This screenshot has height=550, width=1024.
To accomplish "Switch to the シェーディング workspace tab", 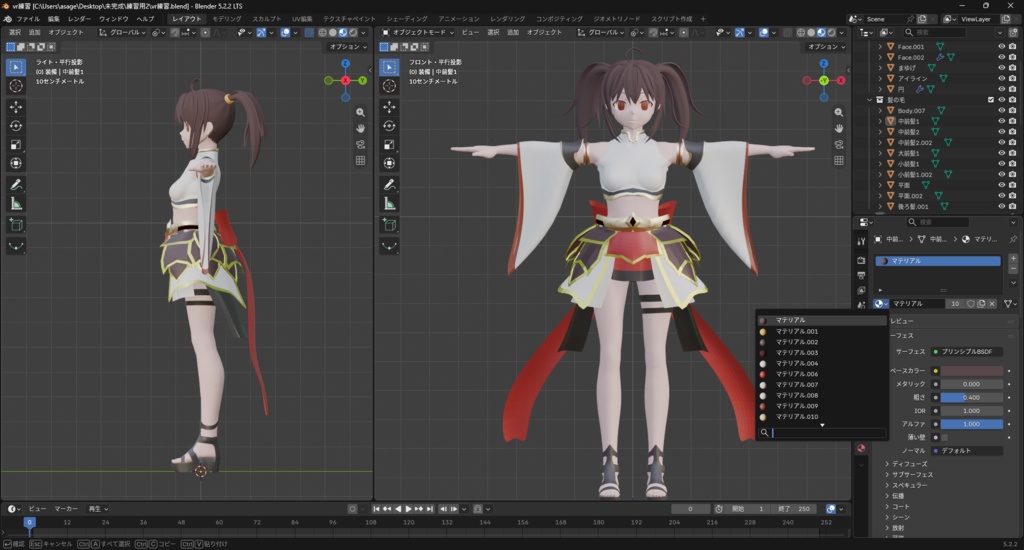I will tap(407, 19).
